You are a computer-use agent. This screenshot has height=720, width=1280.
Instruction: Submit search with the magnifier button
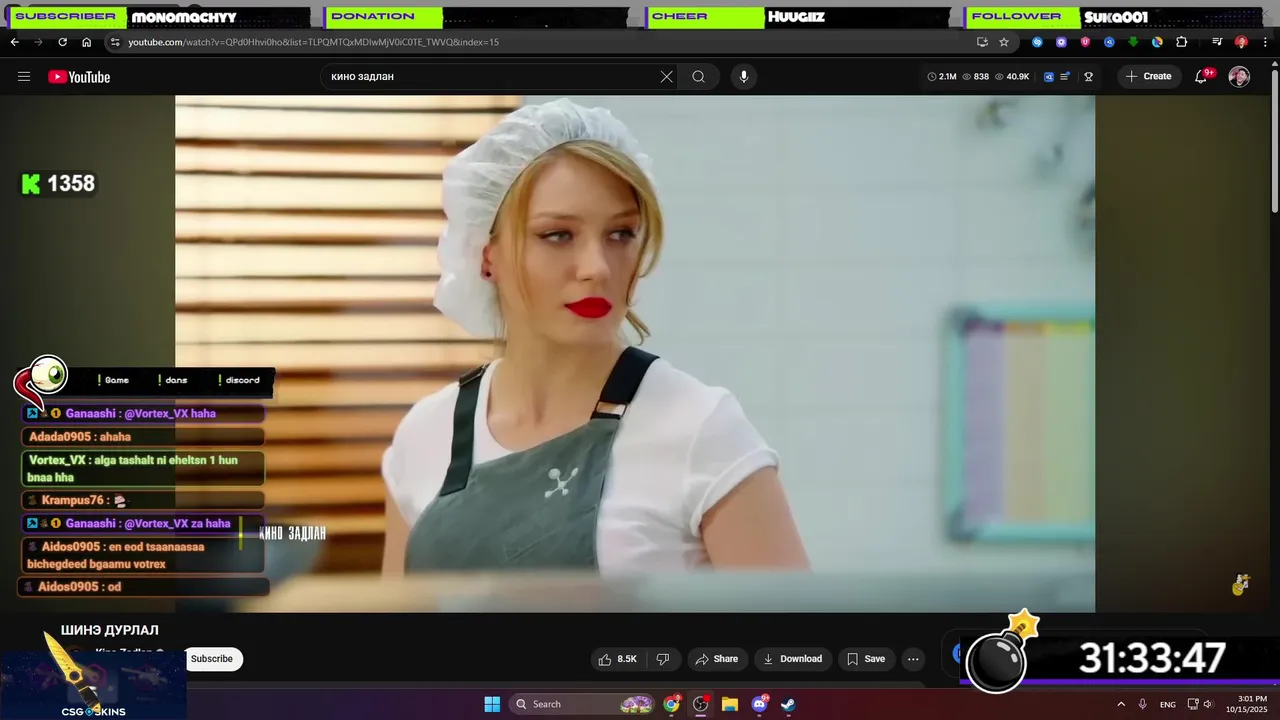pos(698,77)
